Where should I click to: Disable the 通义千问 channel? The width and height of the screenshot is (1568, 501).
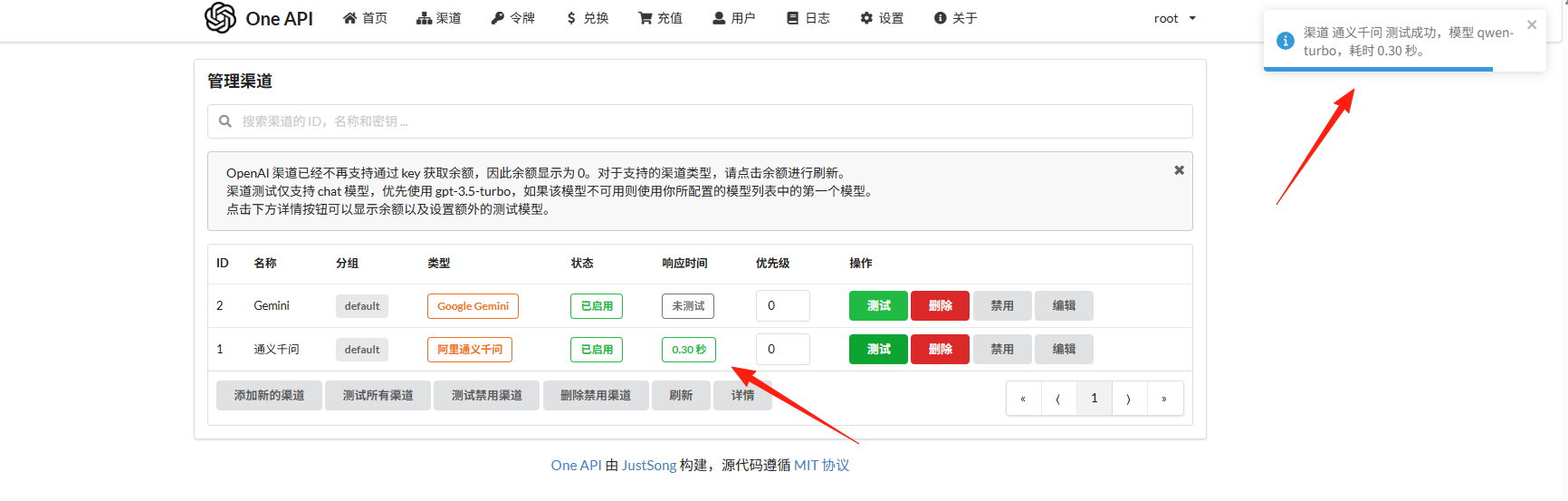1002,350
